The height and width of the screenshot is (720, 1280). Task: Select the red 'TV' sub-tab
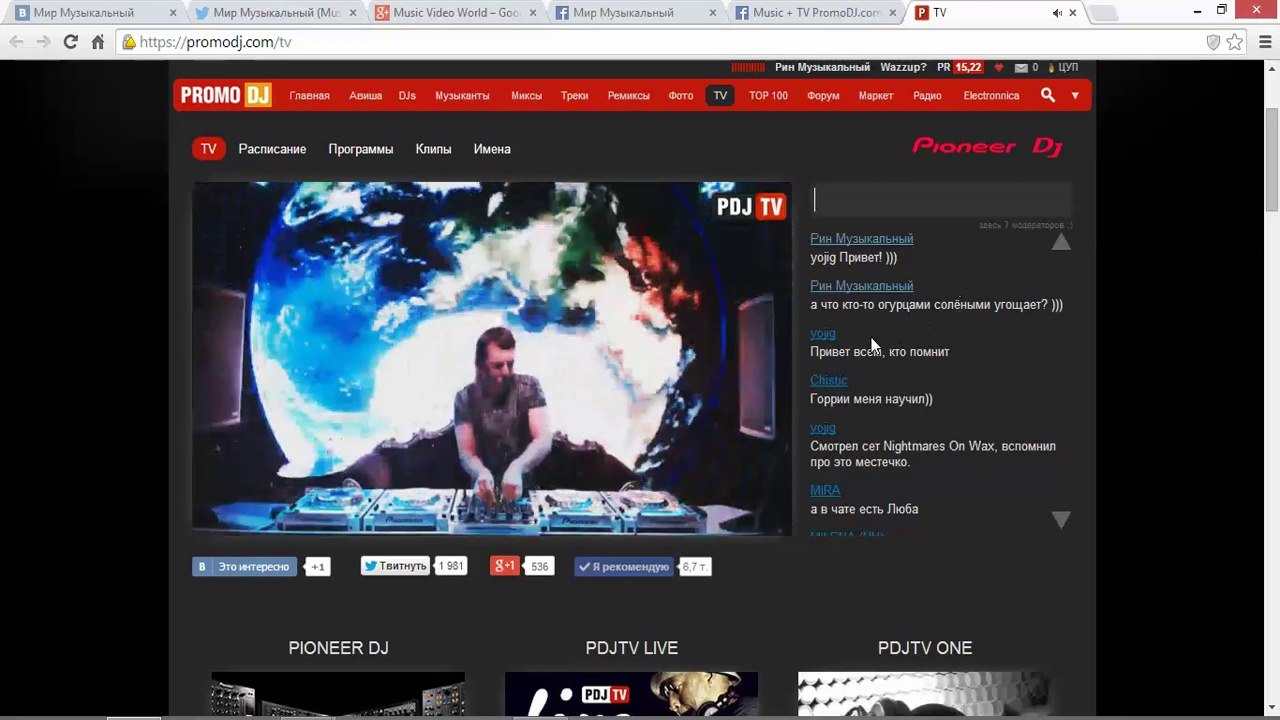point(208,149)
